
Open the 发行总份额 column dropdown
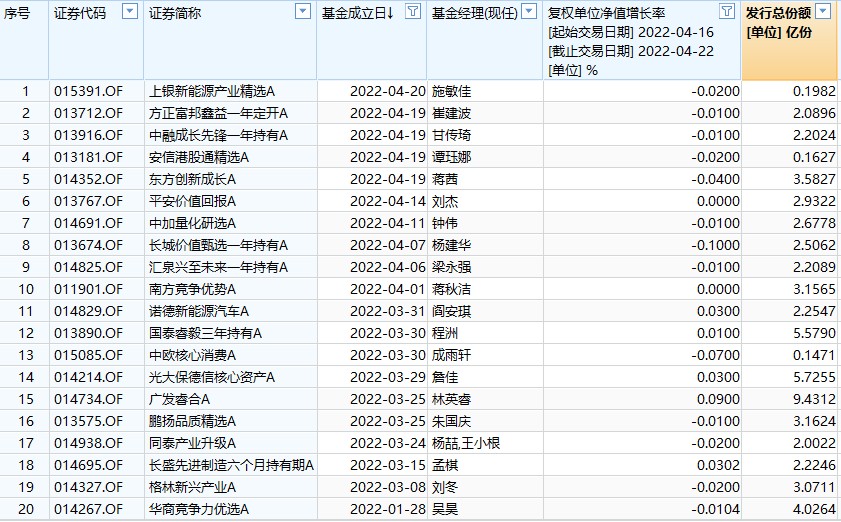click(823, 11)
